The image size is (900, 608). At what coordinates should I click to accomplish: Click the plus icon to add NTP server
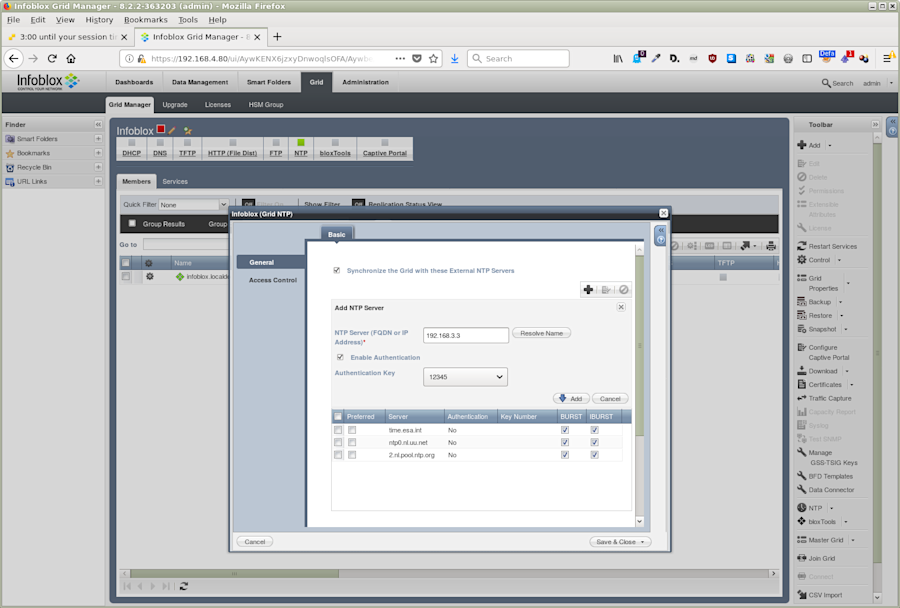pos(588,290)
